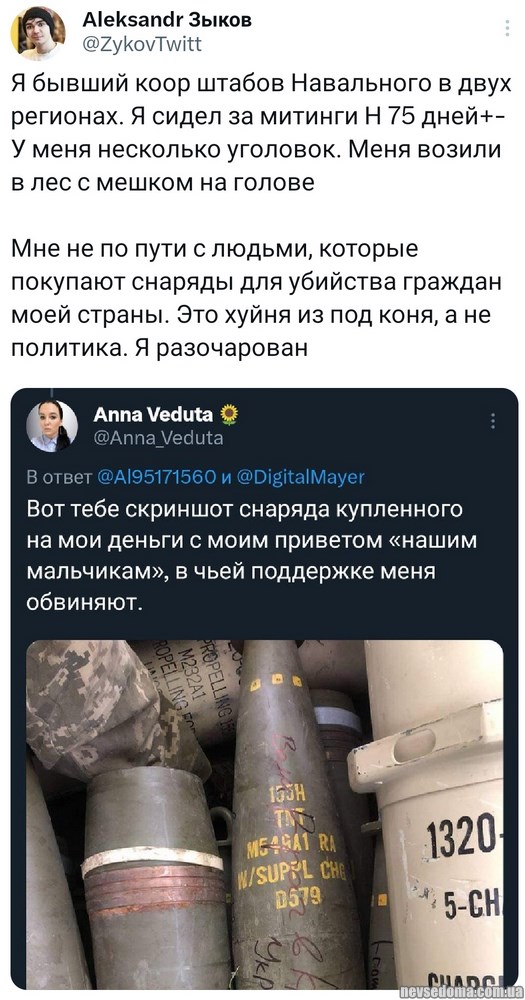The image size is (525, 1000).
Task: Open the @ZykovTwitt handle
Action: [x=142, y=43]
